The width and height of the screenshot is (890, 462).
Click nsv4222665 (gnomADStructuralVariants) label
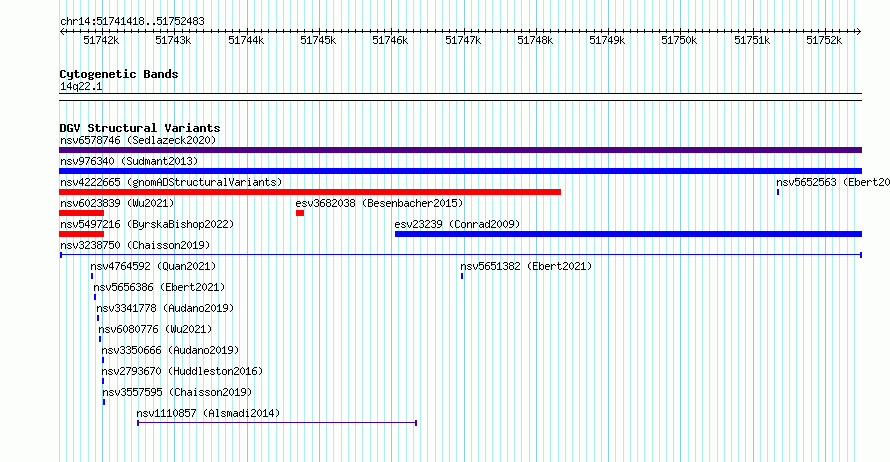coord(171,182)
